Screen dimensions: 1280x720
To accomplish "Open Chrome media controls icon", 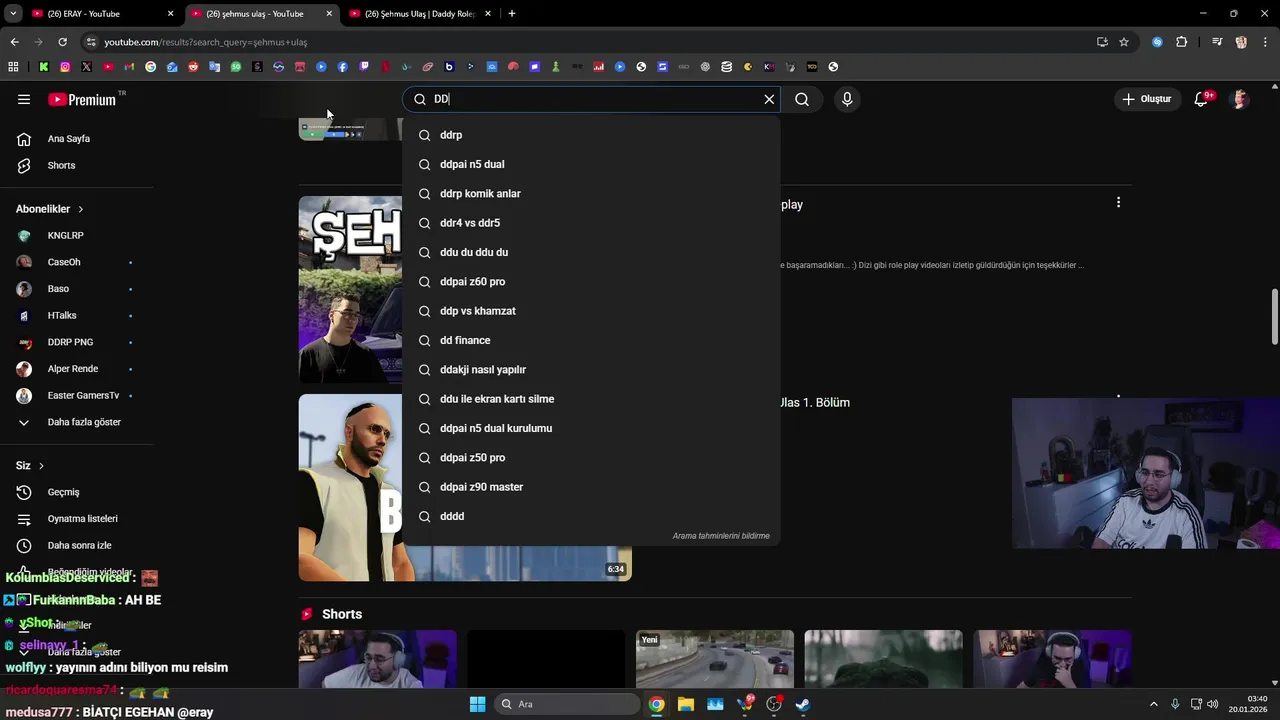I will click(x=1217, y=42).
